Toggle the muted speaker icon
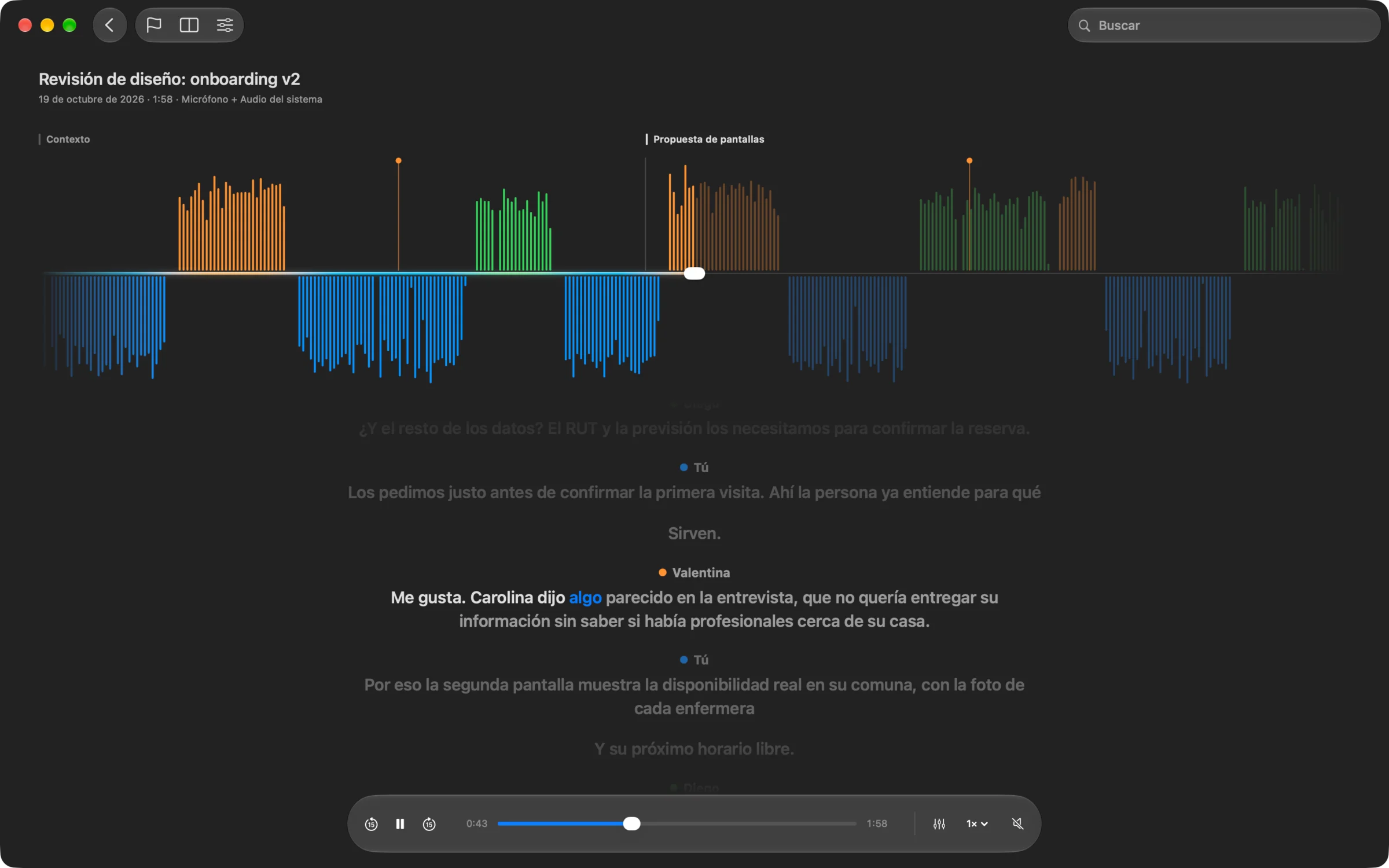The width and height of the screenshot is (1389, 868). pos(1018,823)
